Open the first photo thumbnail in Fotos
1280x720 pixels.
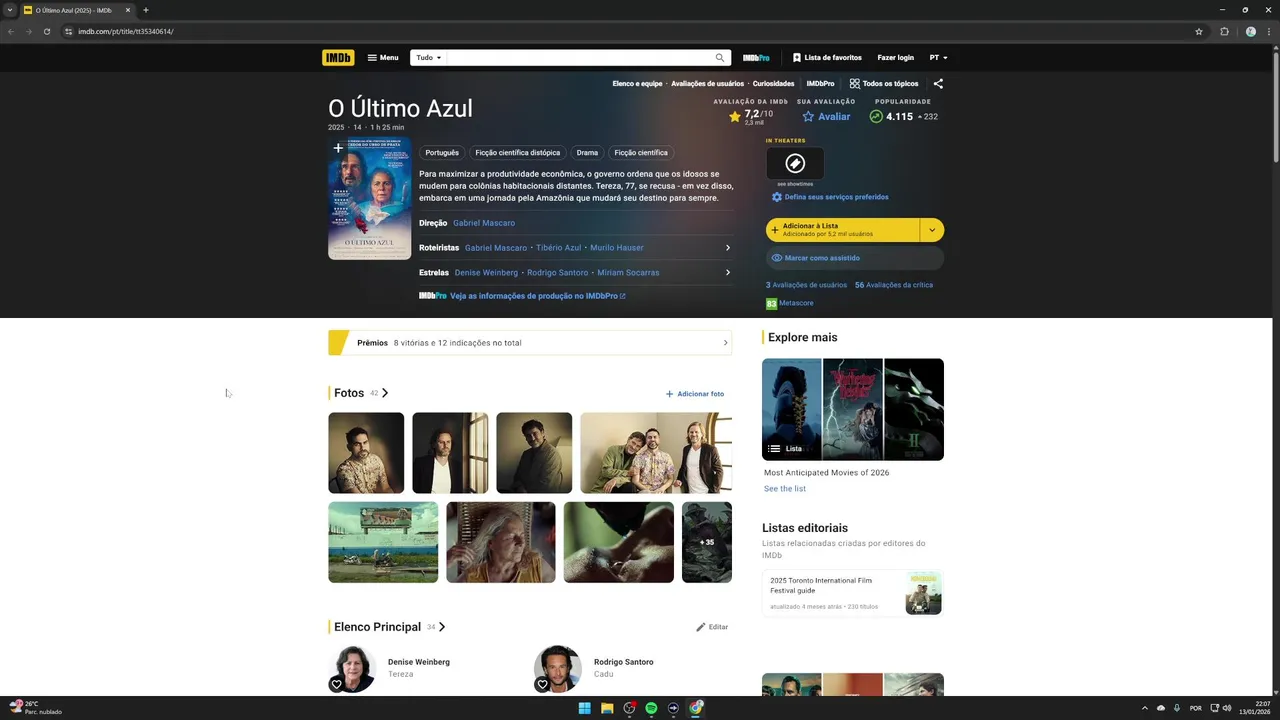(366, 453)
